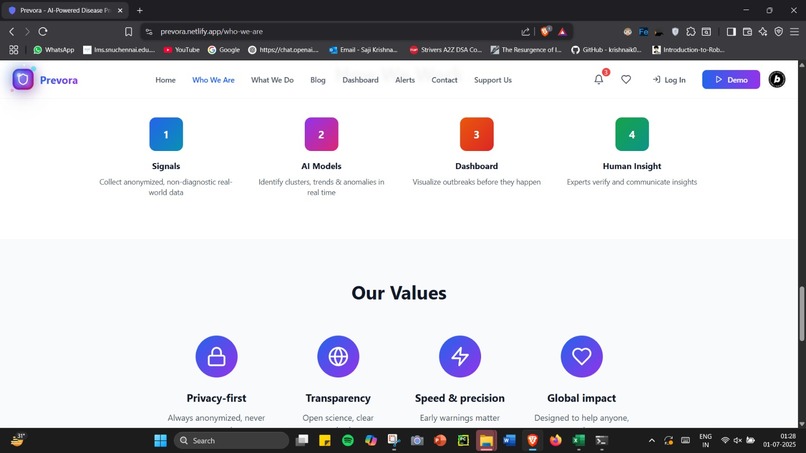
Task: Open the GitHub bookmark
Action: tap(607, 50)
